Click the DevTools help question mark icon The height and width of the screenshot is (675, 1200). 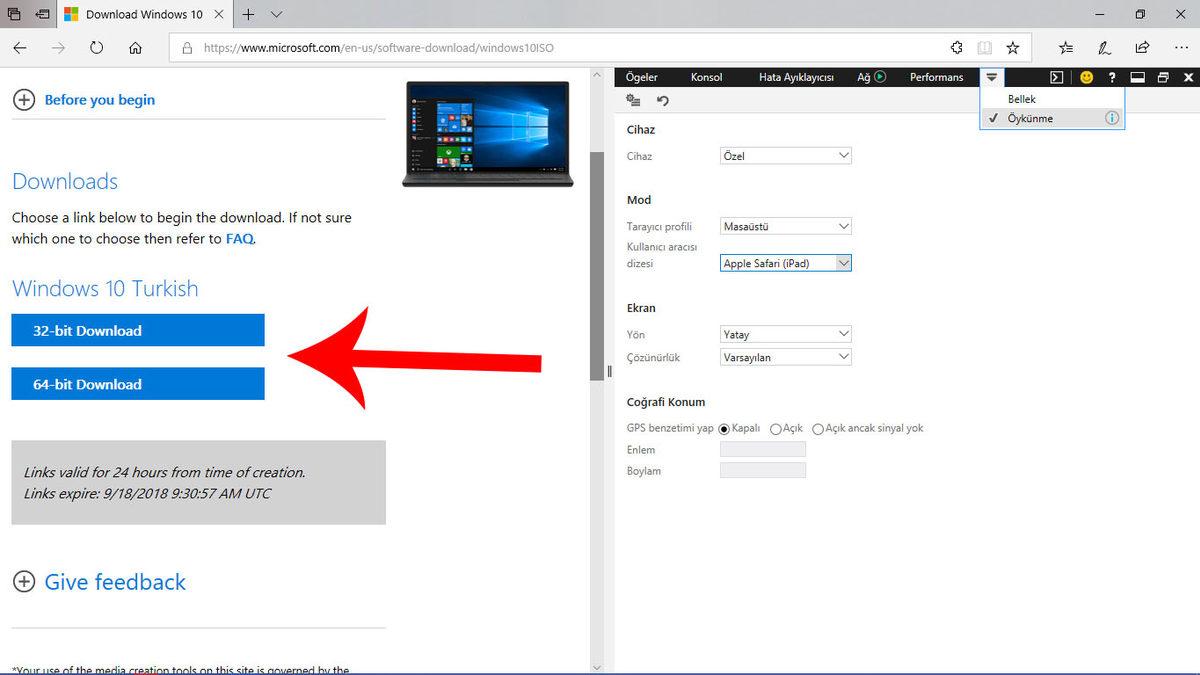(1112, 77)
